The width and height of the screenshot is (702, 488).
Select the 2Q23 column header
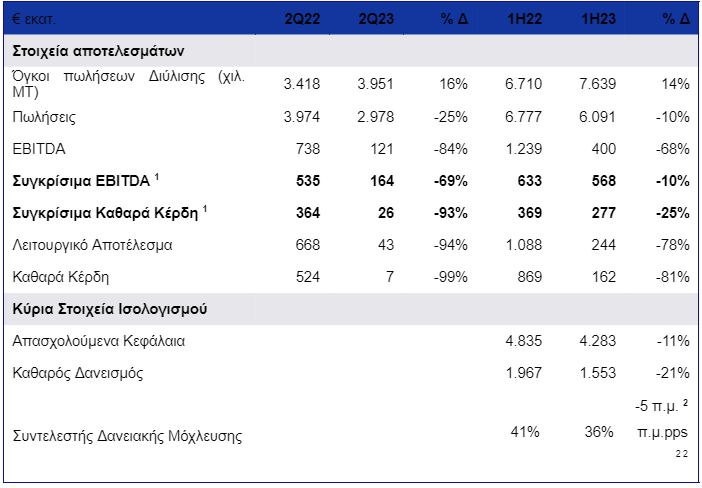376,19
